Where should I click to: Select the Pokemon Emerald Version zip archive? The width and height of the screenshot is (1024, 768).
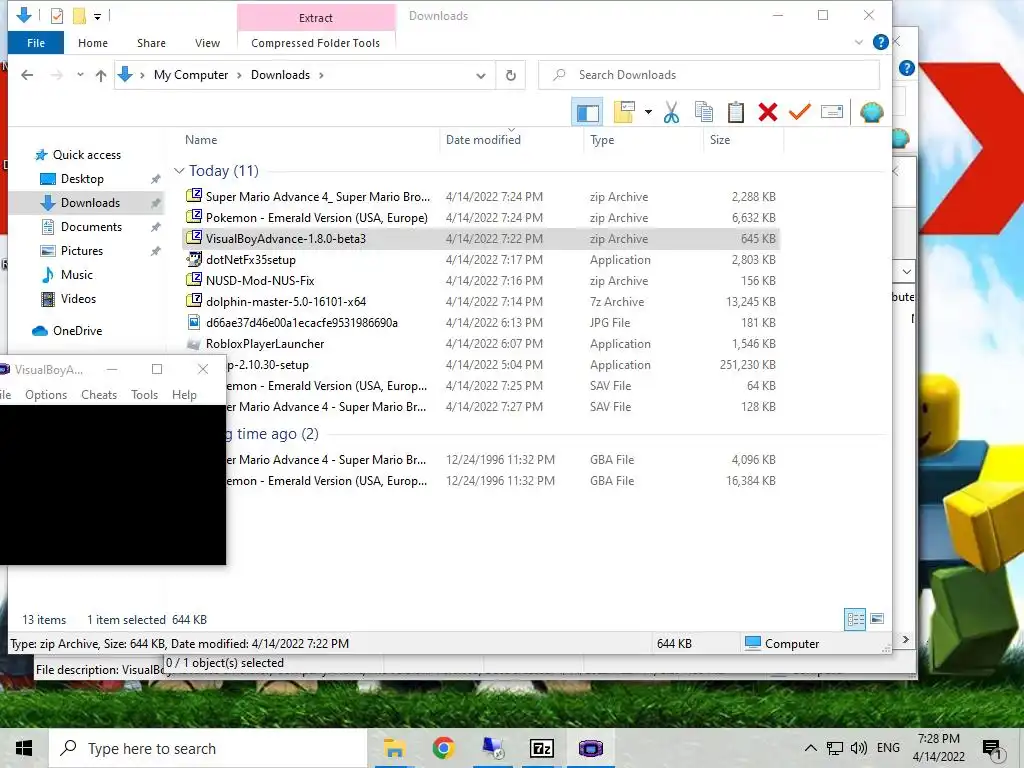pyautogui.click(x=481, y=217)
